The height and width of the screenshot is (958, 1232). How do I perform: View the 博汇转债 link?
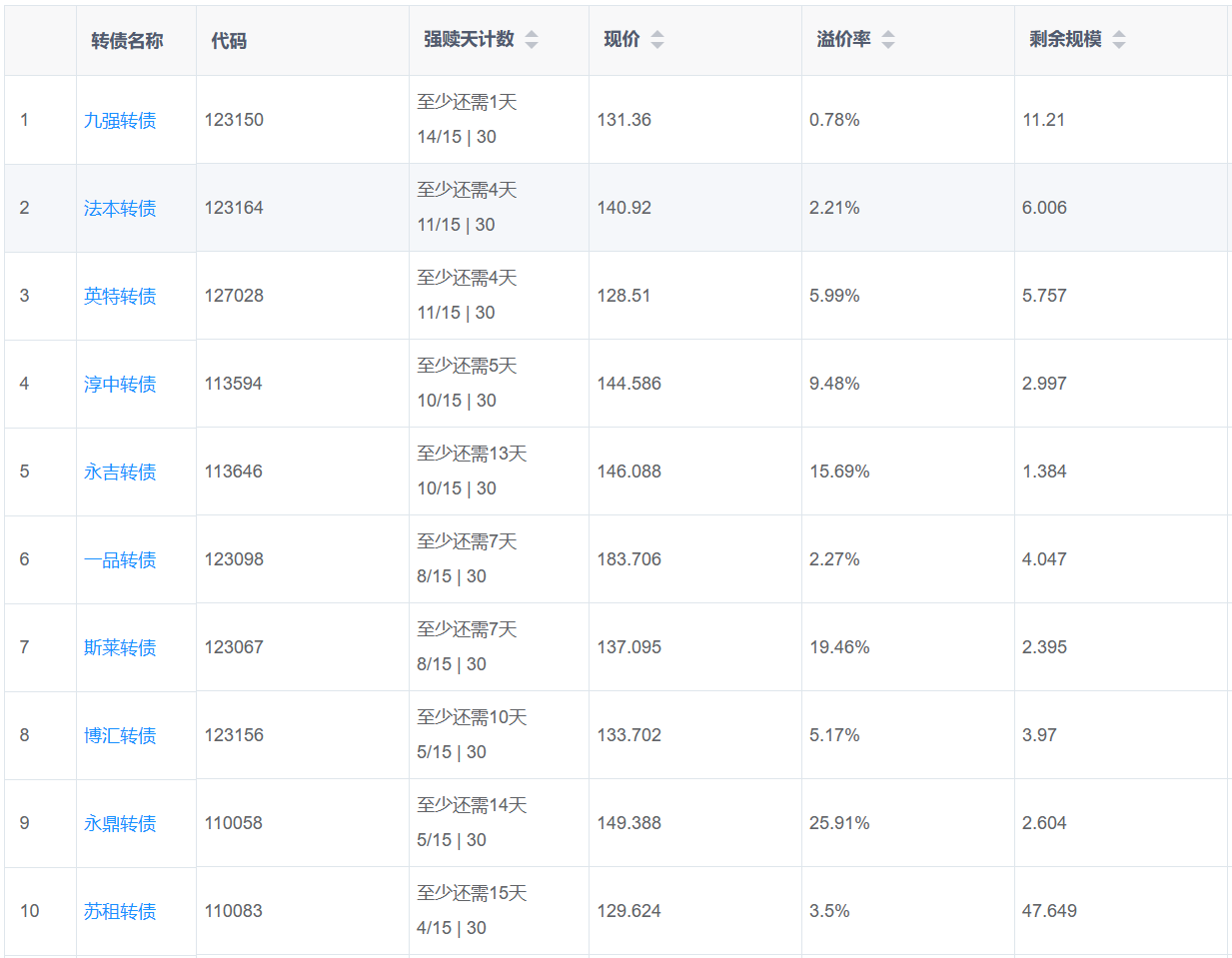(x=120, y=736)
